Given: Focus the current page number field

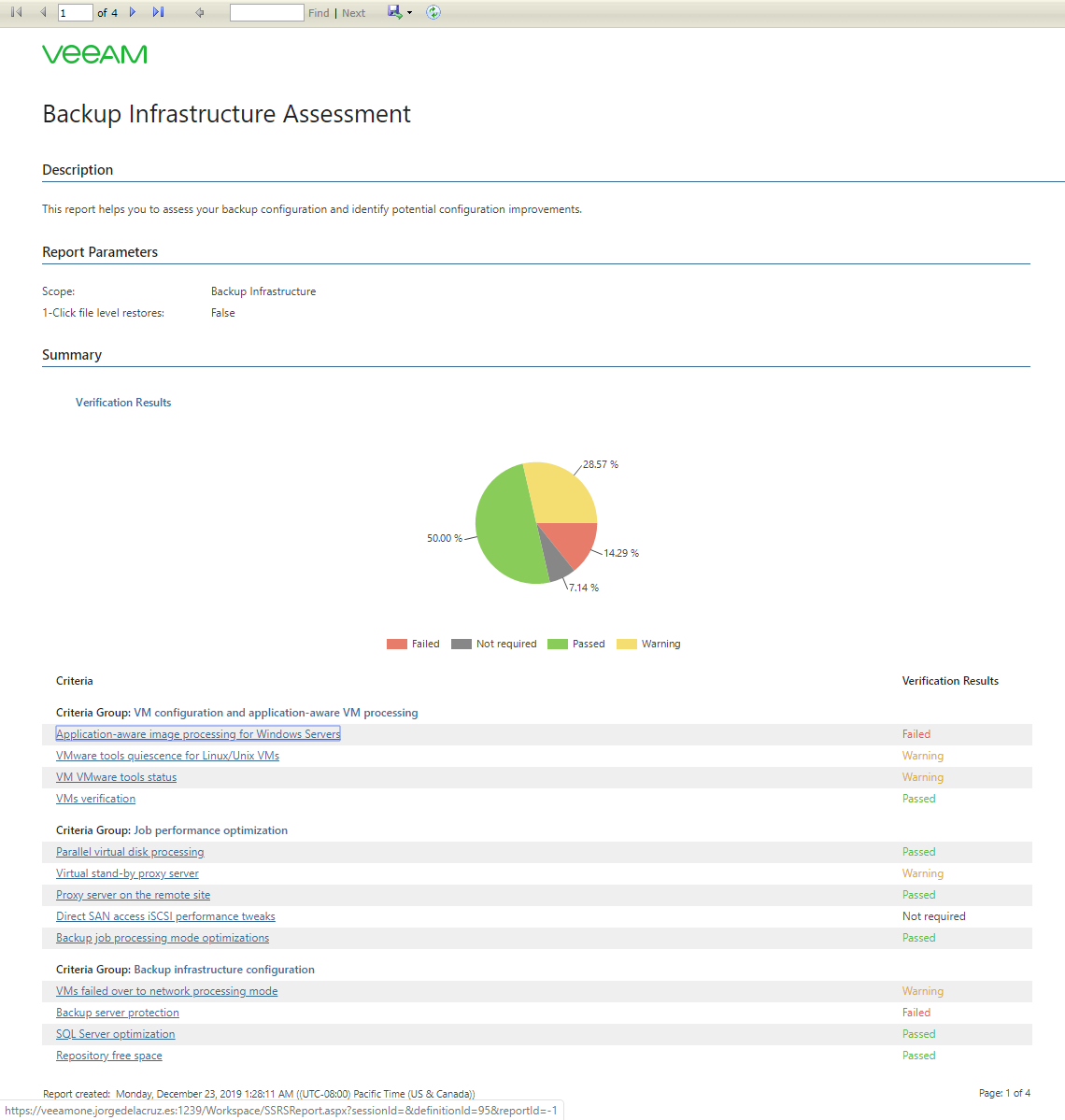Looking at the screenshot, I should [x=75, y=13].
